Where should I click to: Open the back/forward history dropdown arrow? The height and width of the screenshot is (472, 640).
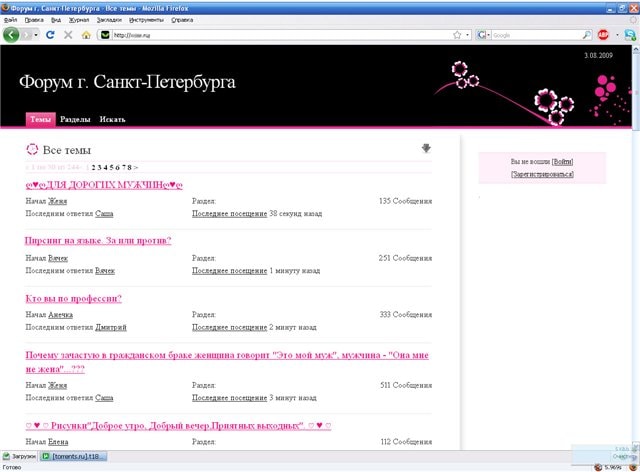[37, 34]
